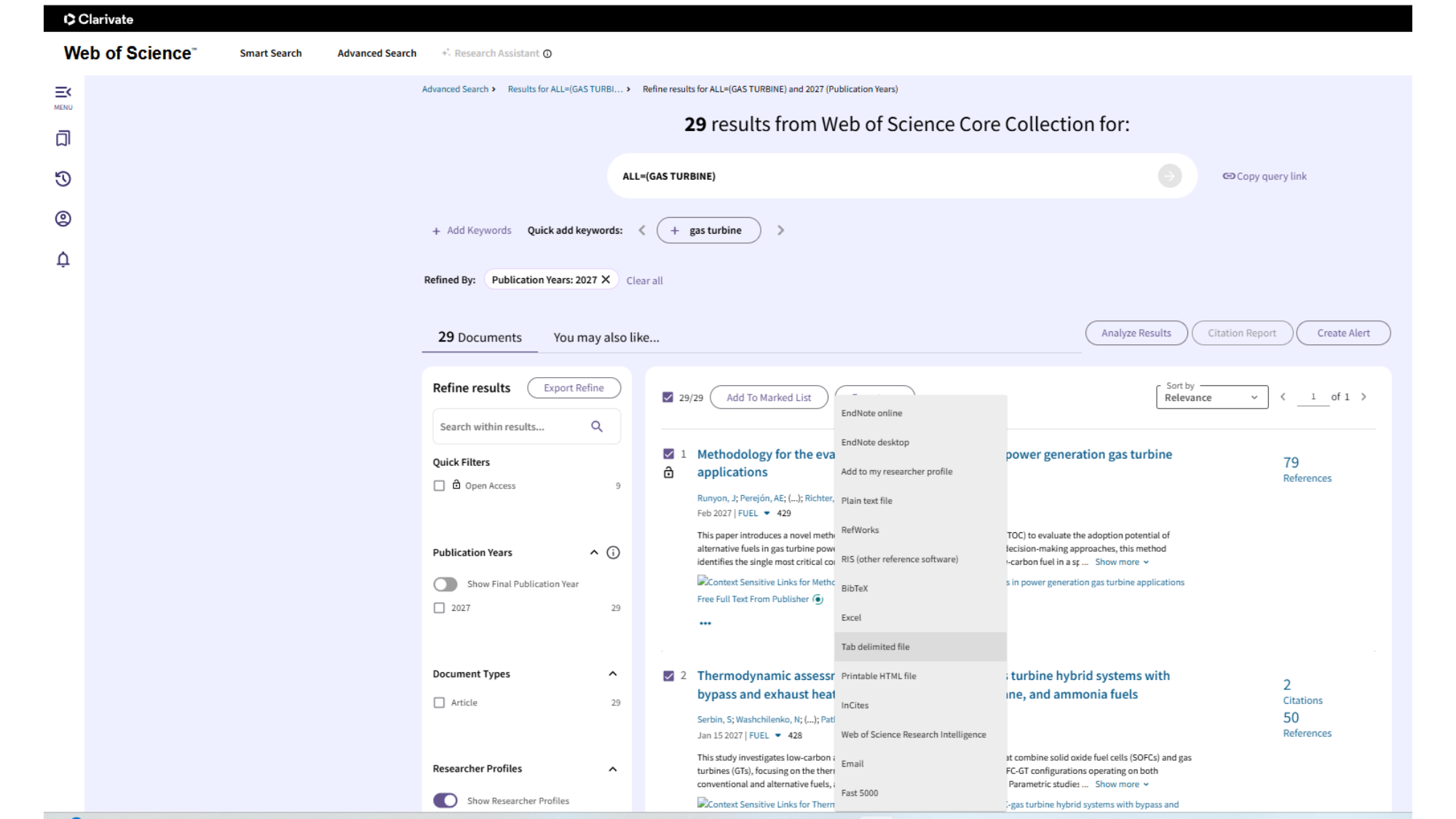Choose Tab delimited file export
Screen dimensions: 1456x819
tap(920, 646)
